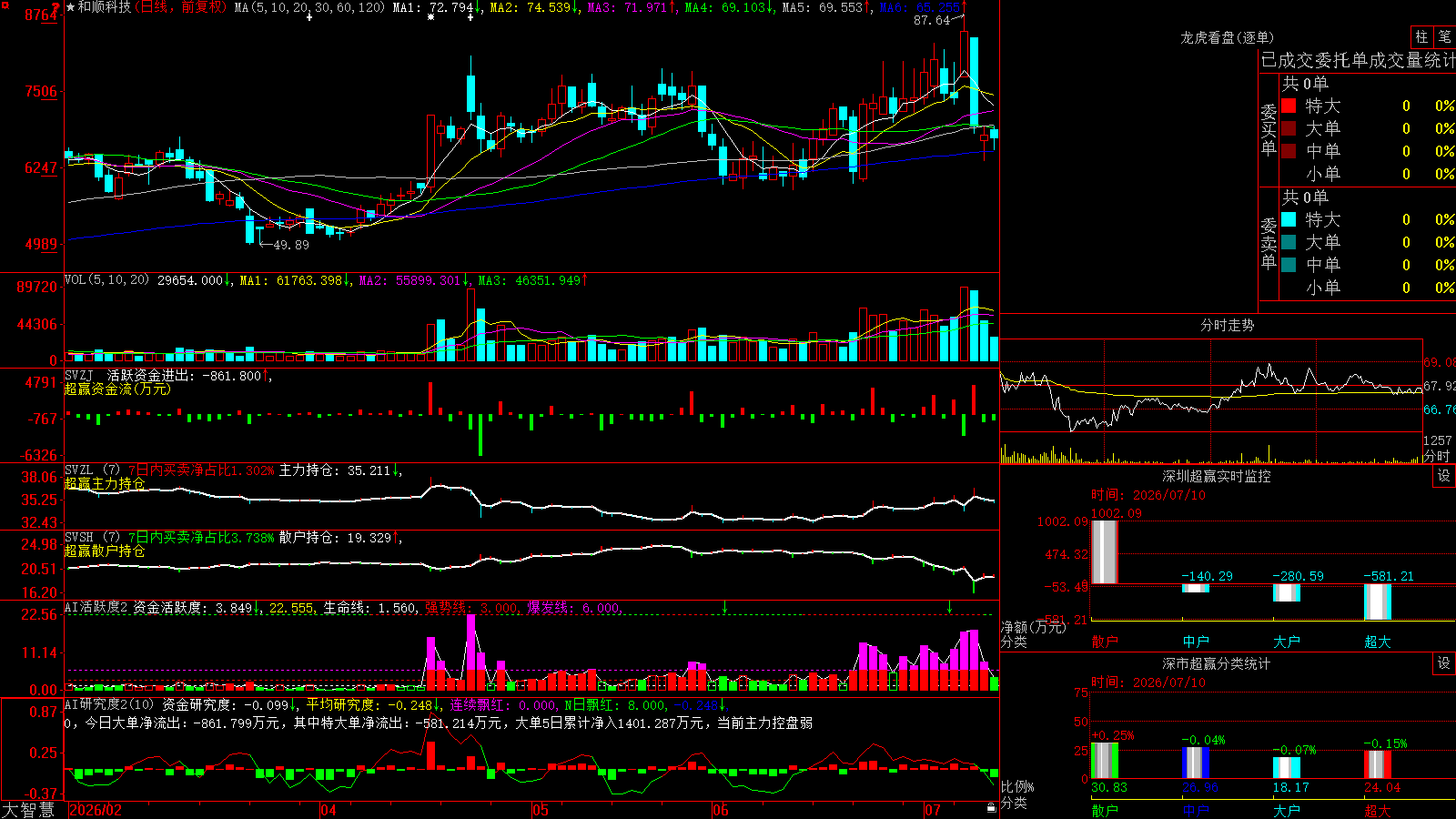This screenshot has height=819, width=1456.
Task: Click the 散户持仓: 19.329 value
Action: click(335, 538)
